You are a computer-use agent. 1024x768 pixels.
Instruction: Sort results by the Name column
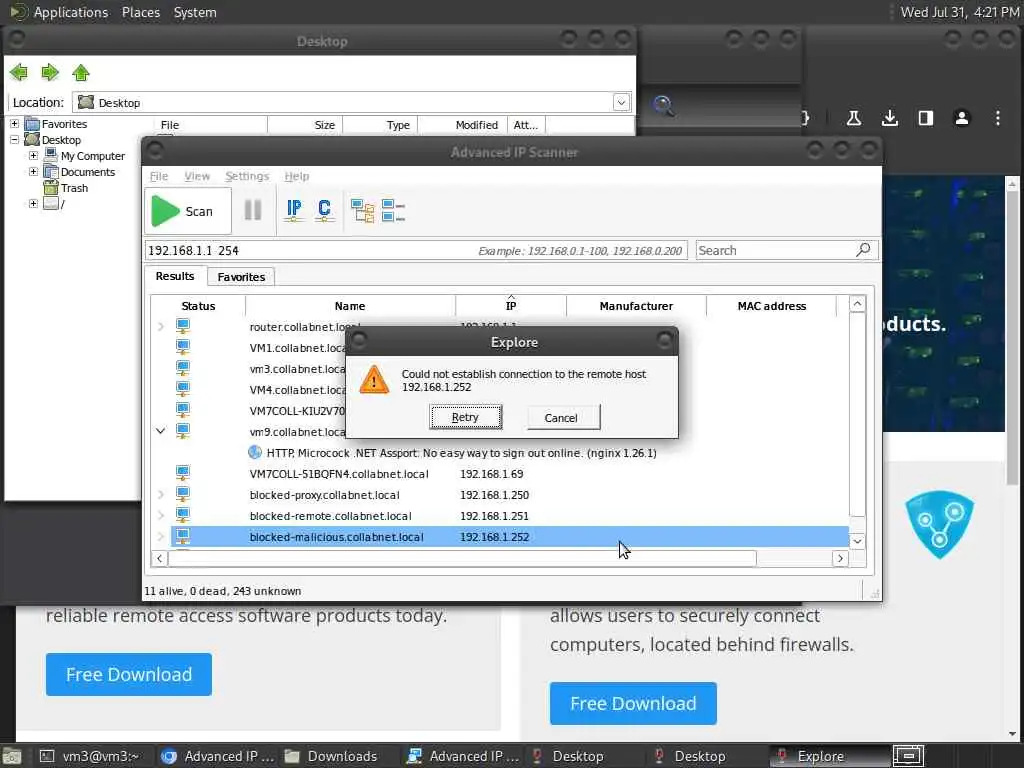coord(350,306)
